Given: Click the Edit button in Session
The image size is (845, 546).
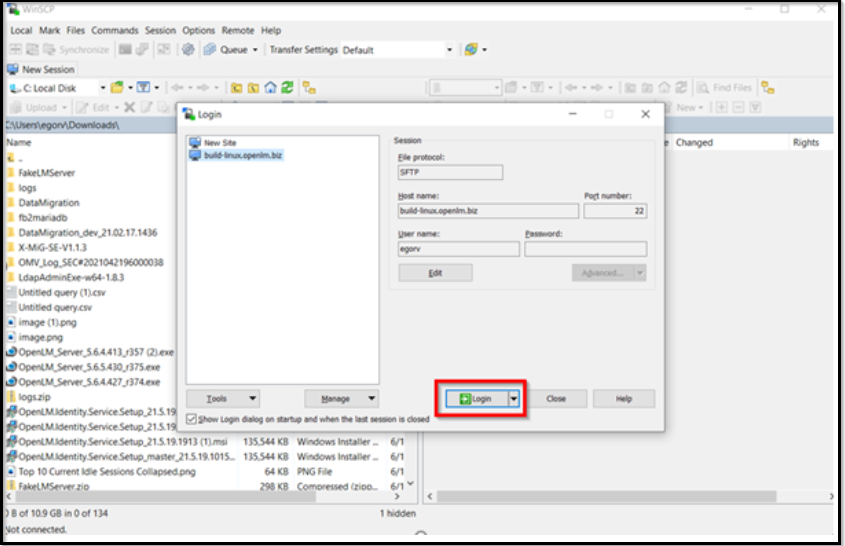Looking at the screenshot, I should pos(435,273).
